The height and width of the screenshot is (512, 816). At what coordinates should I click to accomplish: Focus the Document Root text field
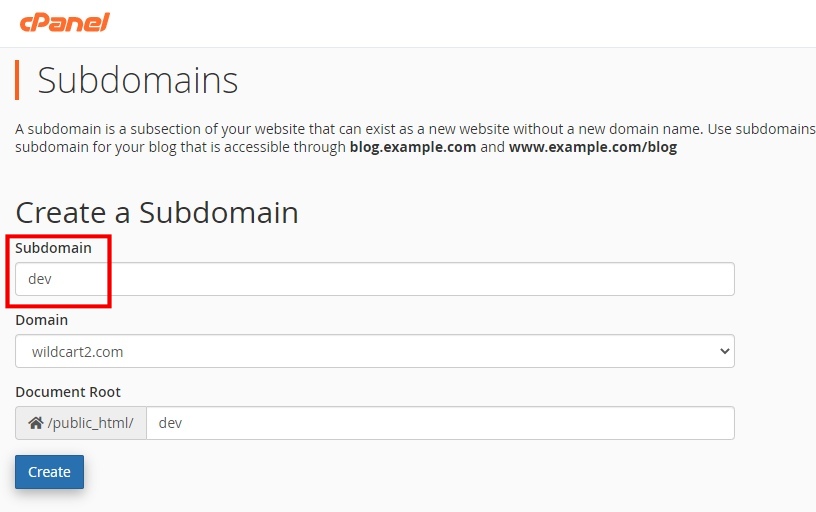point(440,423)
